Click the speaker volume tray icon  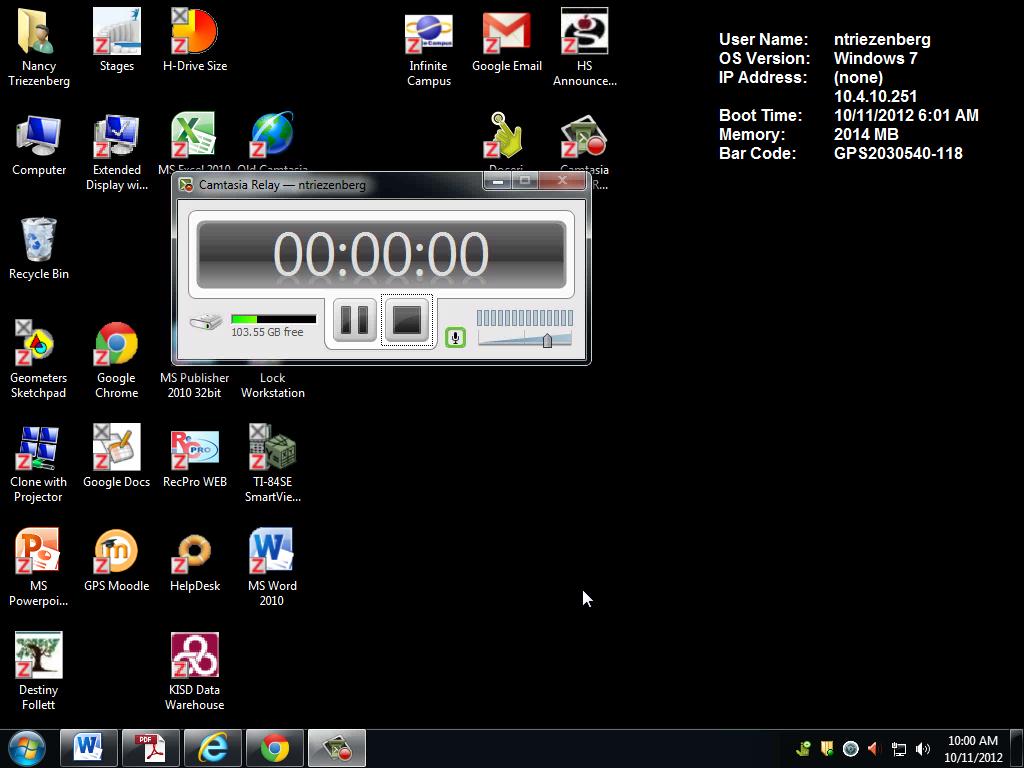pos(923,749)
